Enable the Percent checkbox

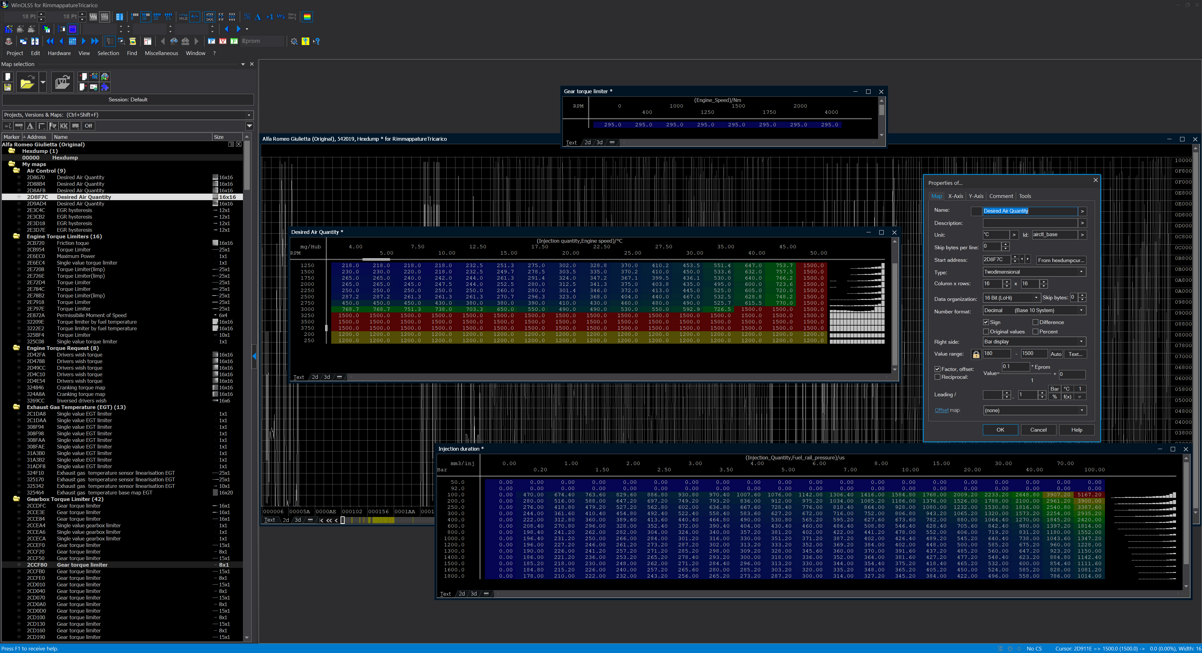pos(1035,332)
